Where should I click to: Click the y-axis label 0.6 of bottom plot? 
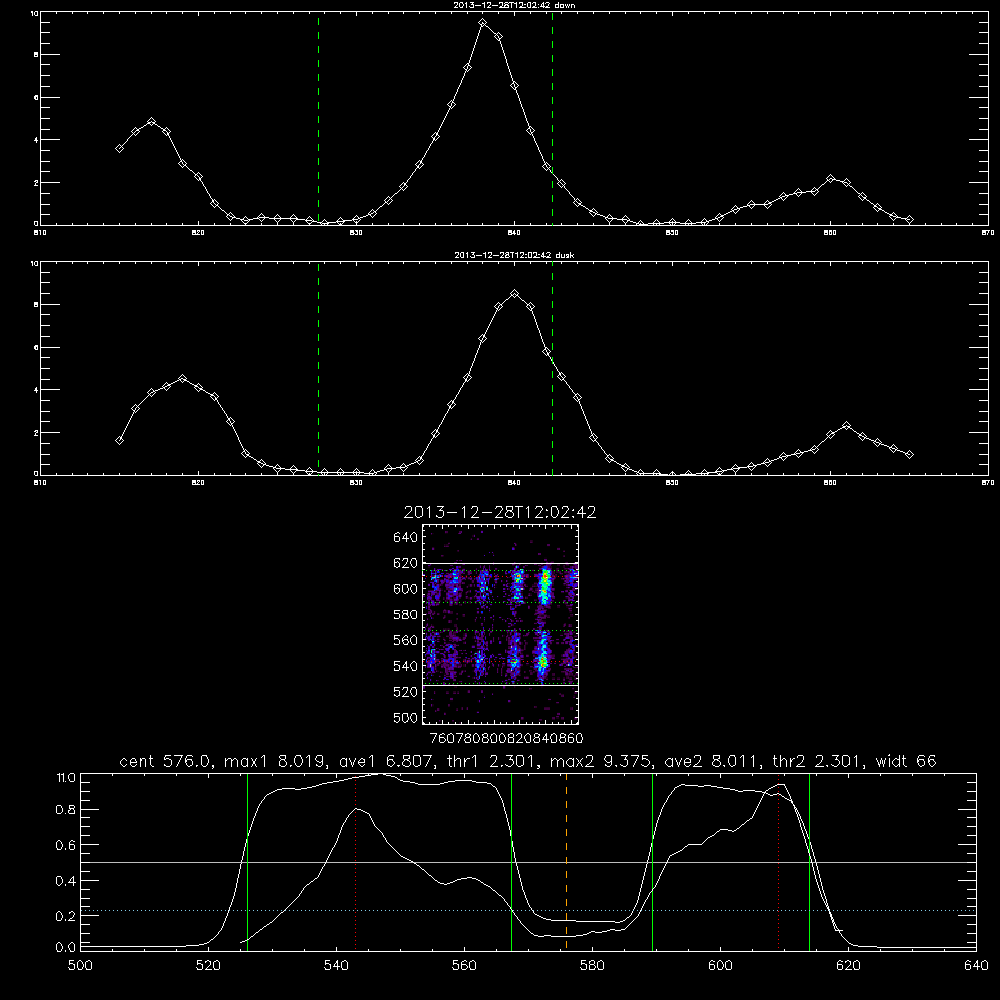[x=66, y=846]
